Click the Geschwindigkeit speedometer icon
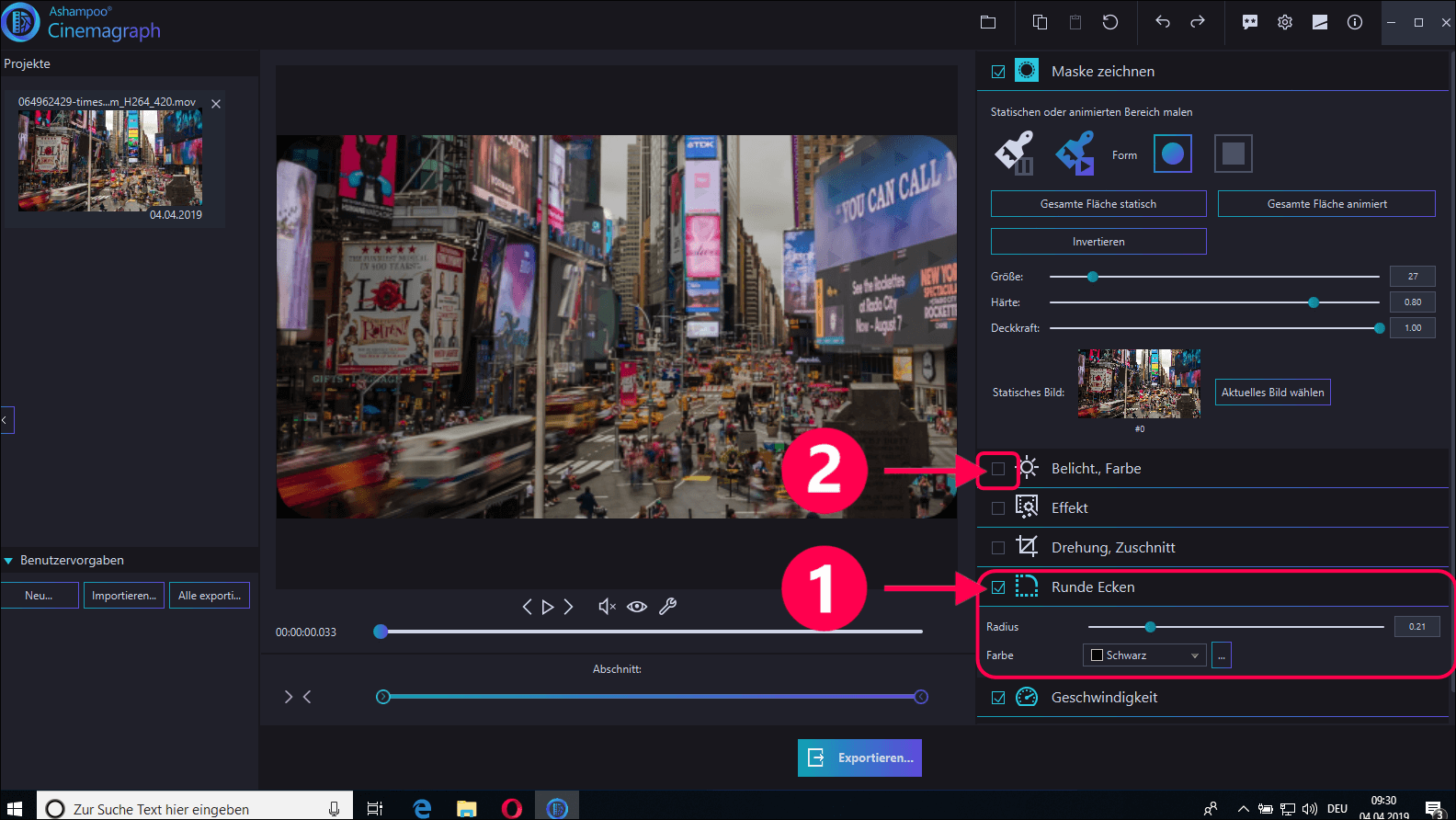This screenshot has width=1456, height=820. [1027, 697]
